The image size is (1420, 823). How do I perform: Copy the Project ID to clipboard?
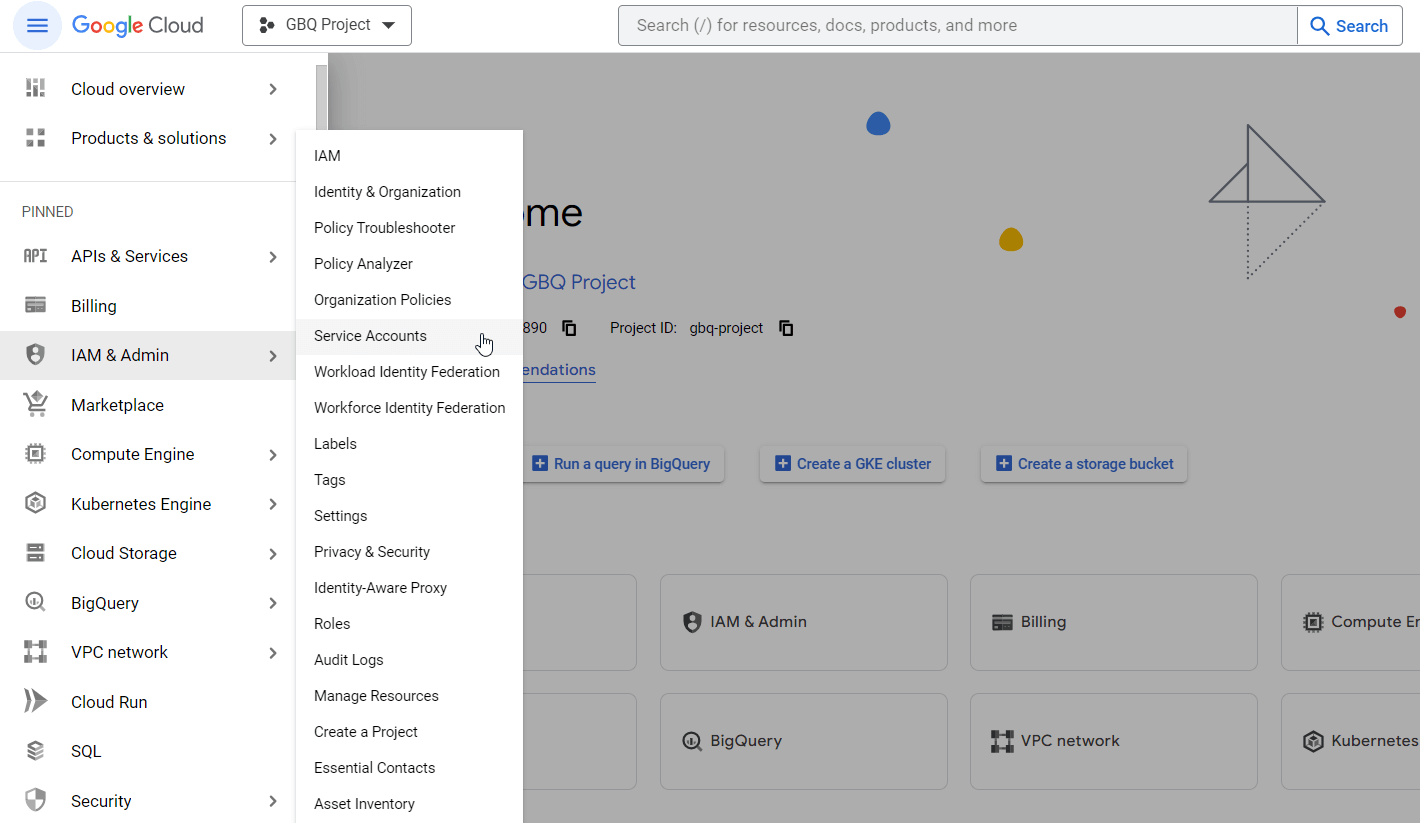[786, 328]
